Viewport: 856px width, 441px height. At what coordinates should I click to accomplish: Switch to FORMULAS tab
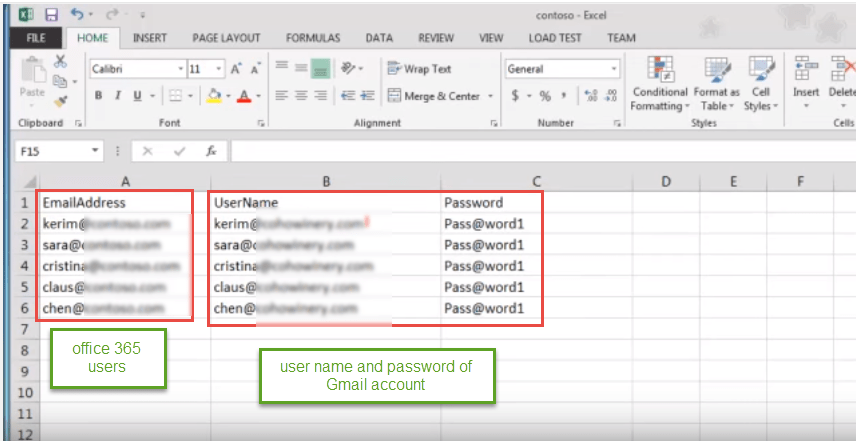pos(313,38)
